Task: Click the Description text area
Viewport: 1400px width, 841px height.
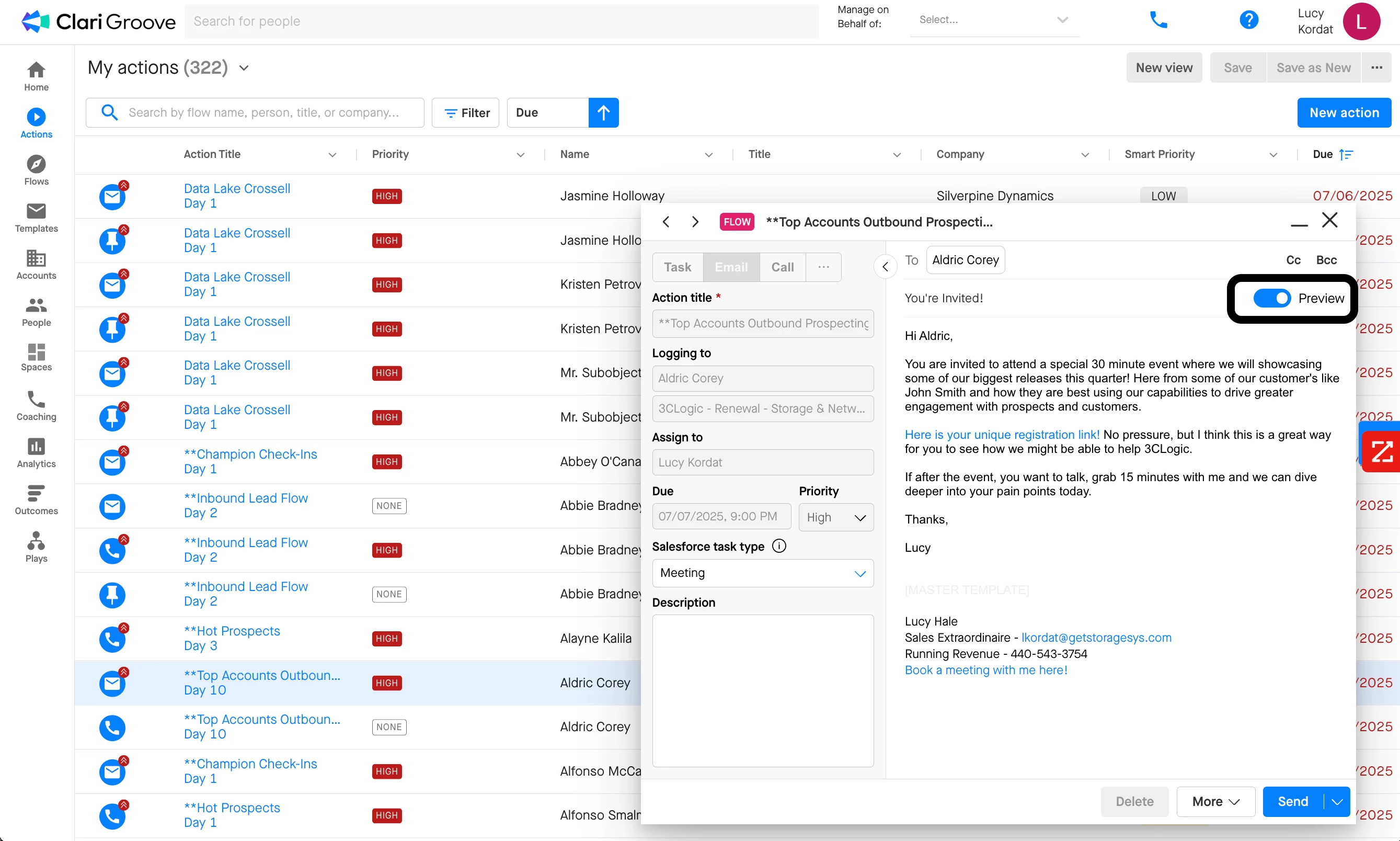Action: [762, 690]
